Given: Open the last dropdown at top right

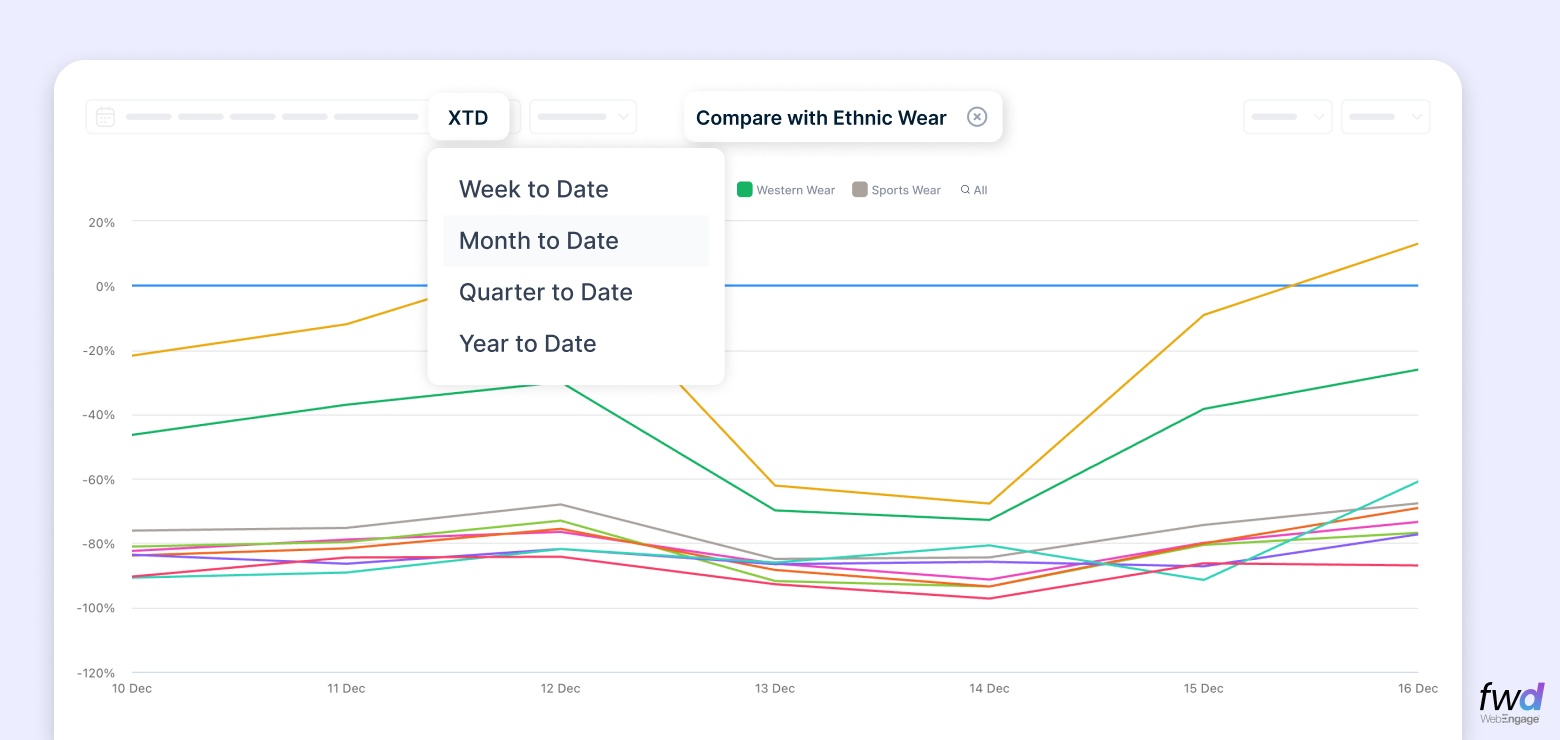Looking at the screenshot, I should [x=1385, y=117].
